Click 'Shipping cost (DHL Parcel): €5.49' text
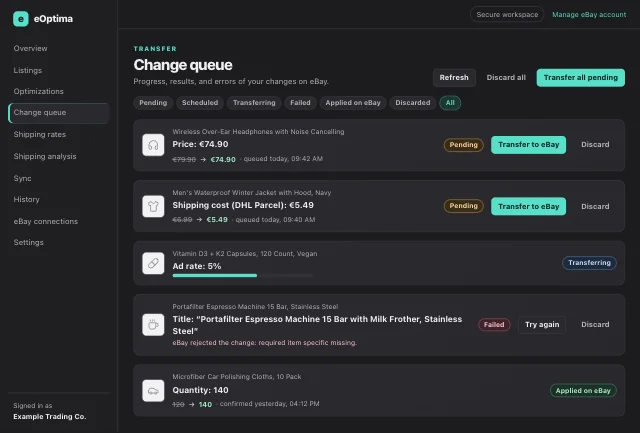 [x=243, y=205]
